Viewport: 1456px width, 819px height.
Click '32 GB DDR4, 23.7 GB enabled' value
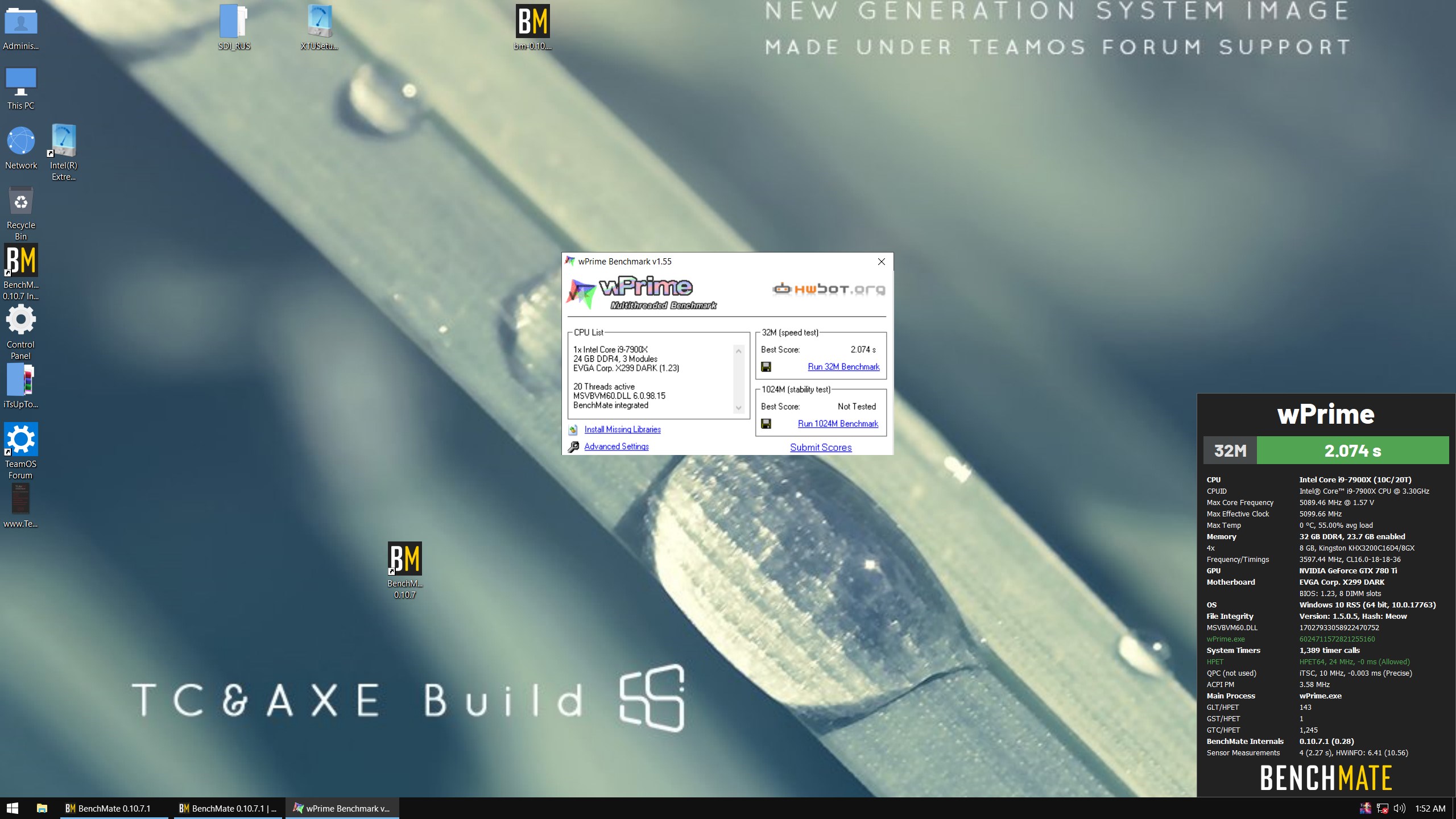point(1352,536)
